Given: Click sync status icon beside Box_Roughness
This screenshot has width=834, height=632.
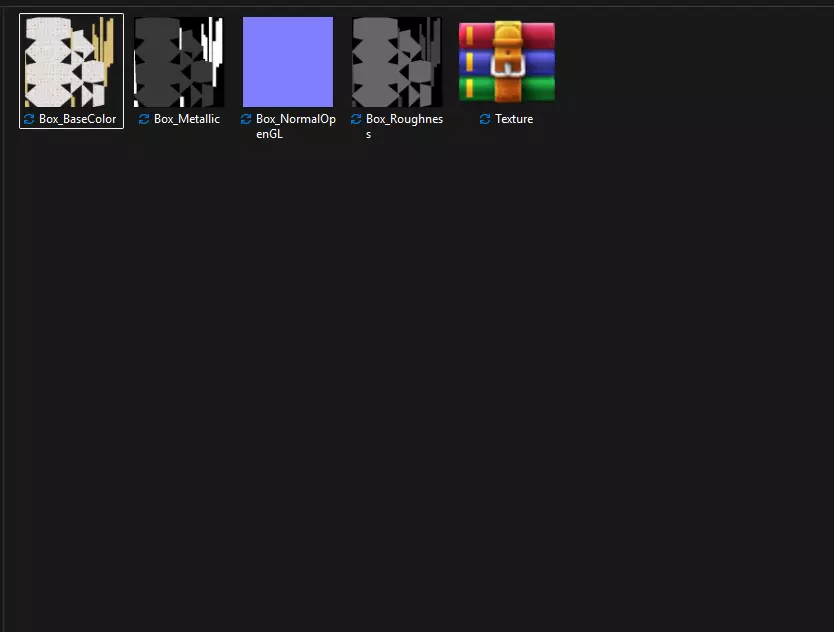Looking at the screenshot, I should point(356,119).
